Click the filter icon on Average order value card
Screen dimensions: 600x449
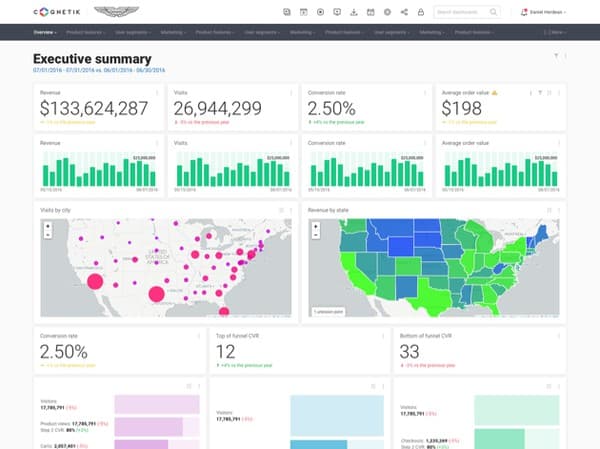point(538,92)
